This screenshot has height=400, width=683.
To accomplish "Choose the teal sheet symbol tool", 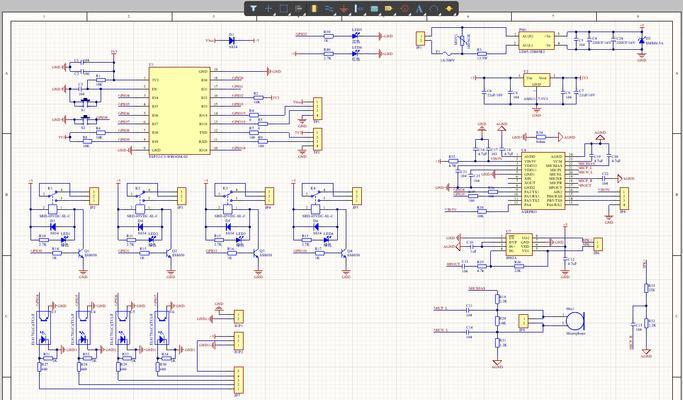I will (x=374, y=8).
